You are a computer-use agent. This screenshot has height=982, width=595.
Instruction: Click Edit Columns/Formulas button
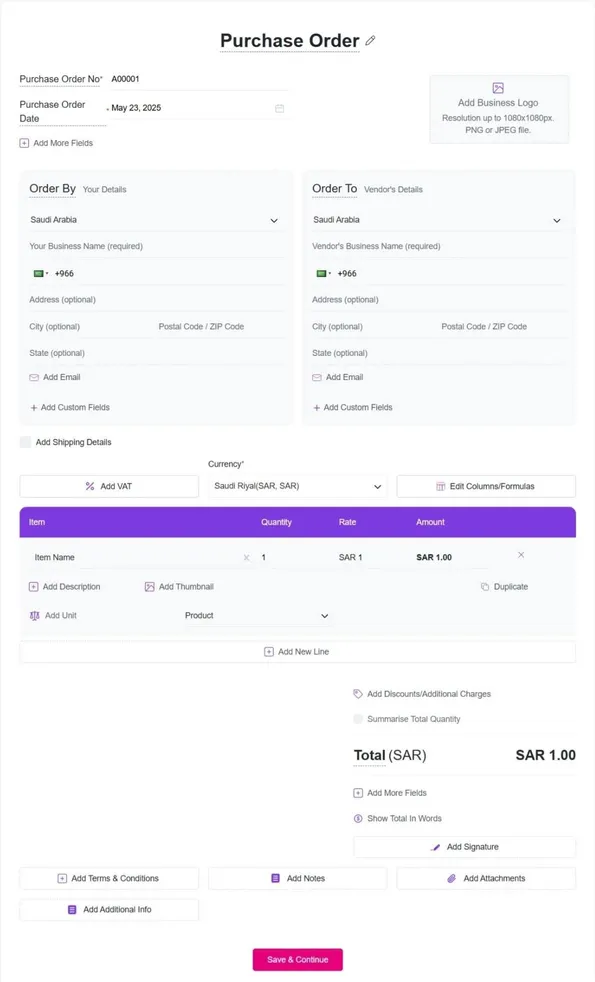pyautogui.click(x=486, y=486)
